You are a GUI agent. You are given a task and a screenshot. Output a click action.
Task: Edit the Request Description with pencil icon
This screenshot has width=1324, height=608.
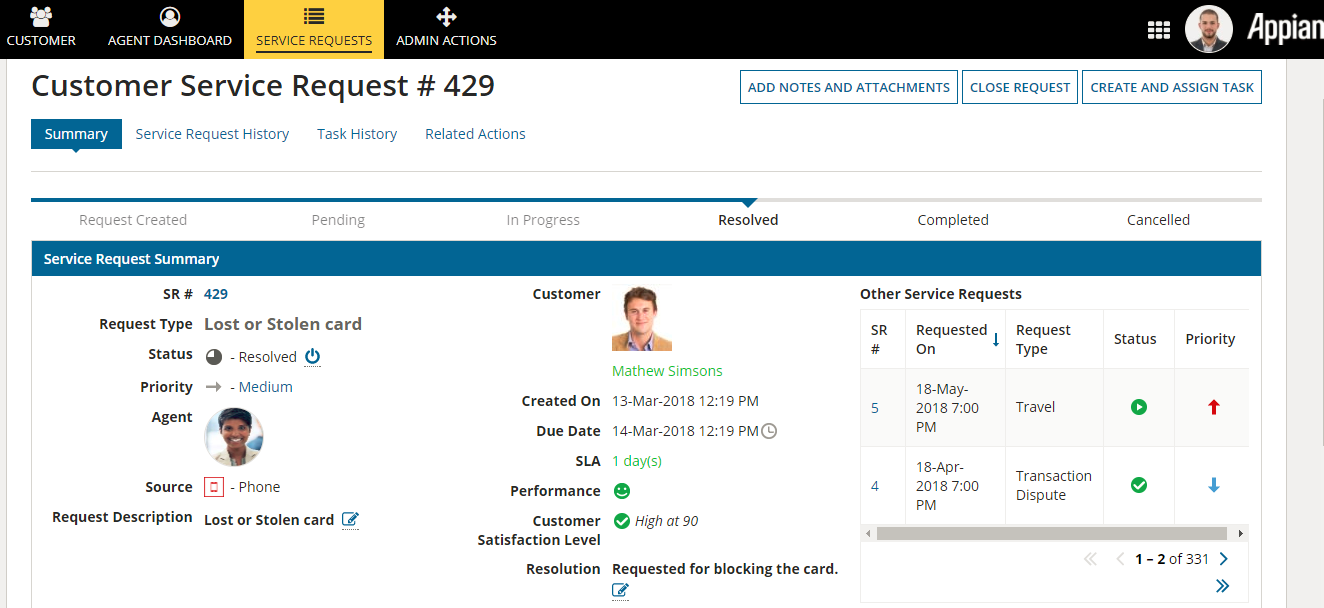[x=350, y=519]
